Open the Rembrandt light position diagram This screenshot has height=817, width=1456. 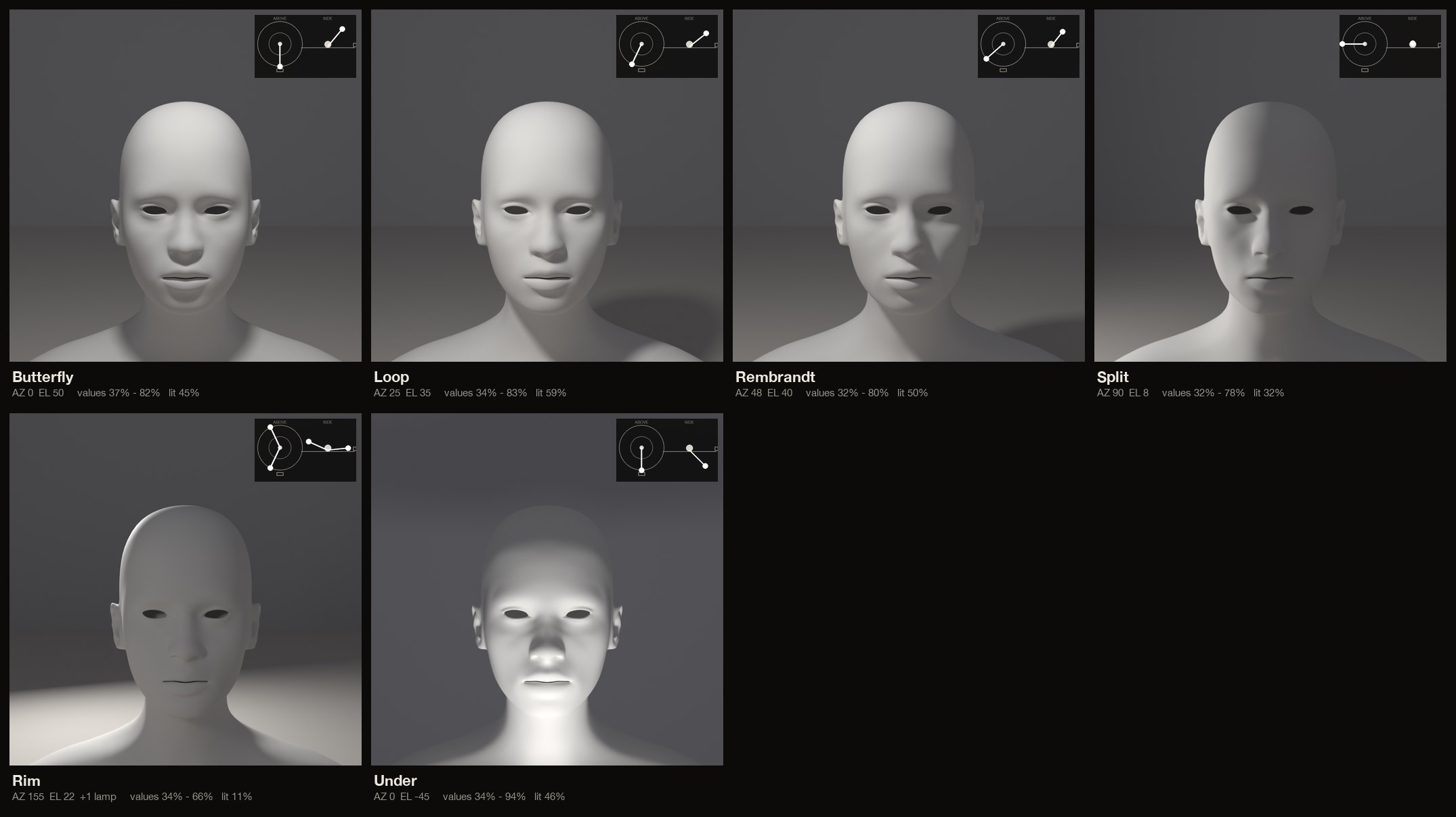click(x=1029, y=46)
